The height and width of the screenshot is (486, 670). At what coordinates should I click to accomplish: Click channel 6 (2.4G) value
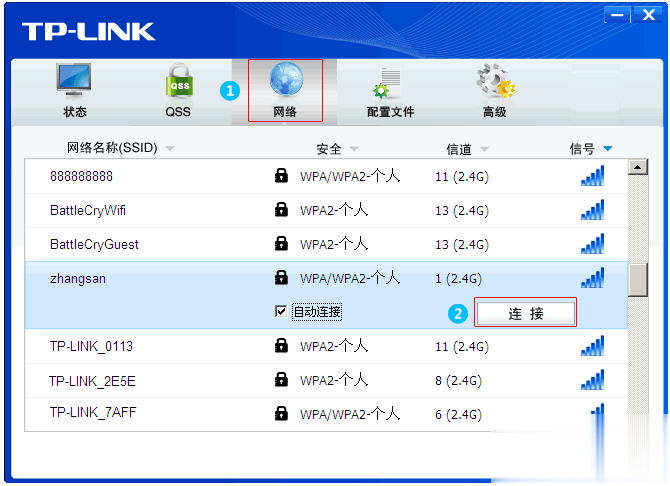coord(458,414)
